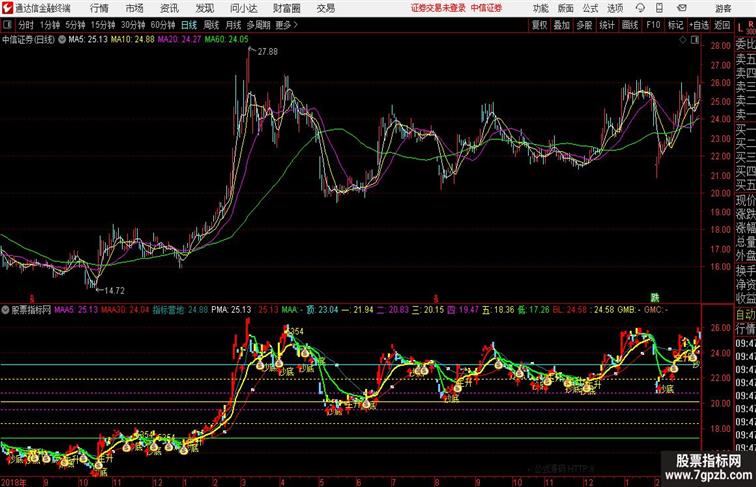This screenshot has height=487, width=756.
Task: Click the diamond icon above main chart
Action: pos(683,40)
